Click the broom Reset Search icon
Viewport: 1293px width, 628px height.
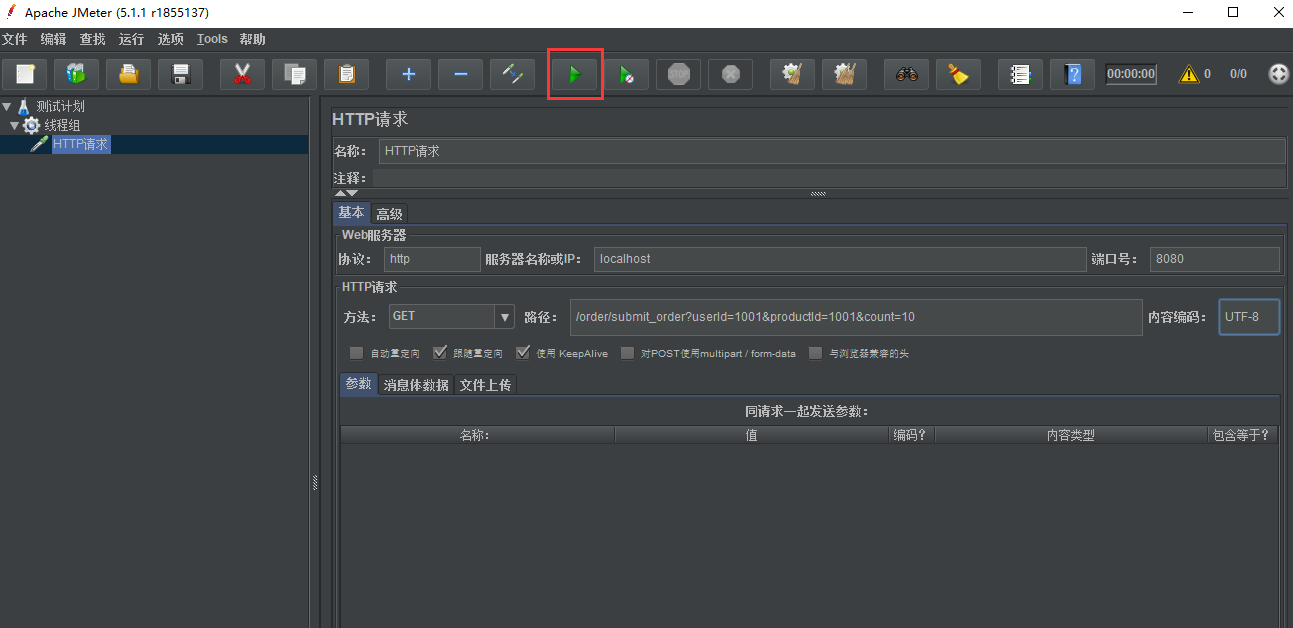(x=958, y=75)
